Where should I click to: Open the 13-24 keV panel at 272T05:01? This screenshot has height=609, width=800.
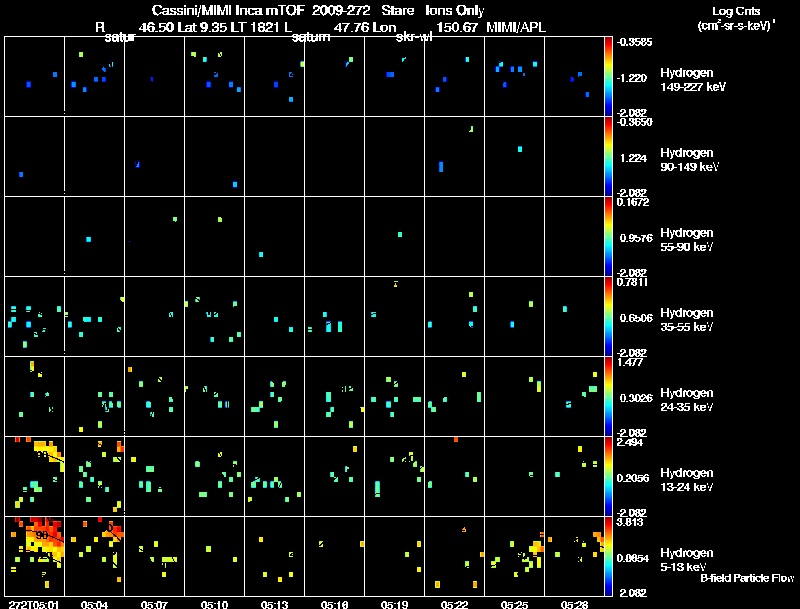coord(34,476)
